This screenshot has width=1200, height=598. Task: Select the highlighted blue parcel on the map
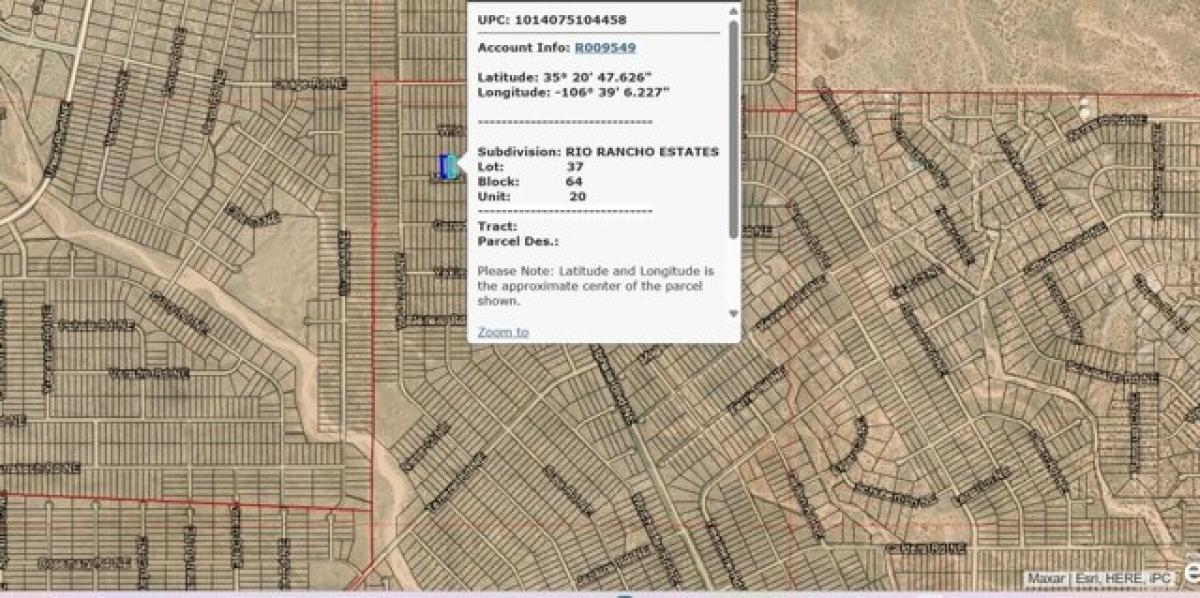443,166
